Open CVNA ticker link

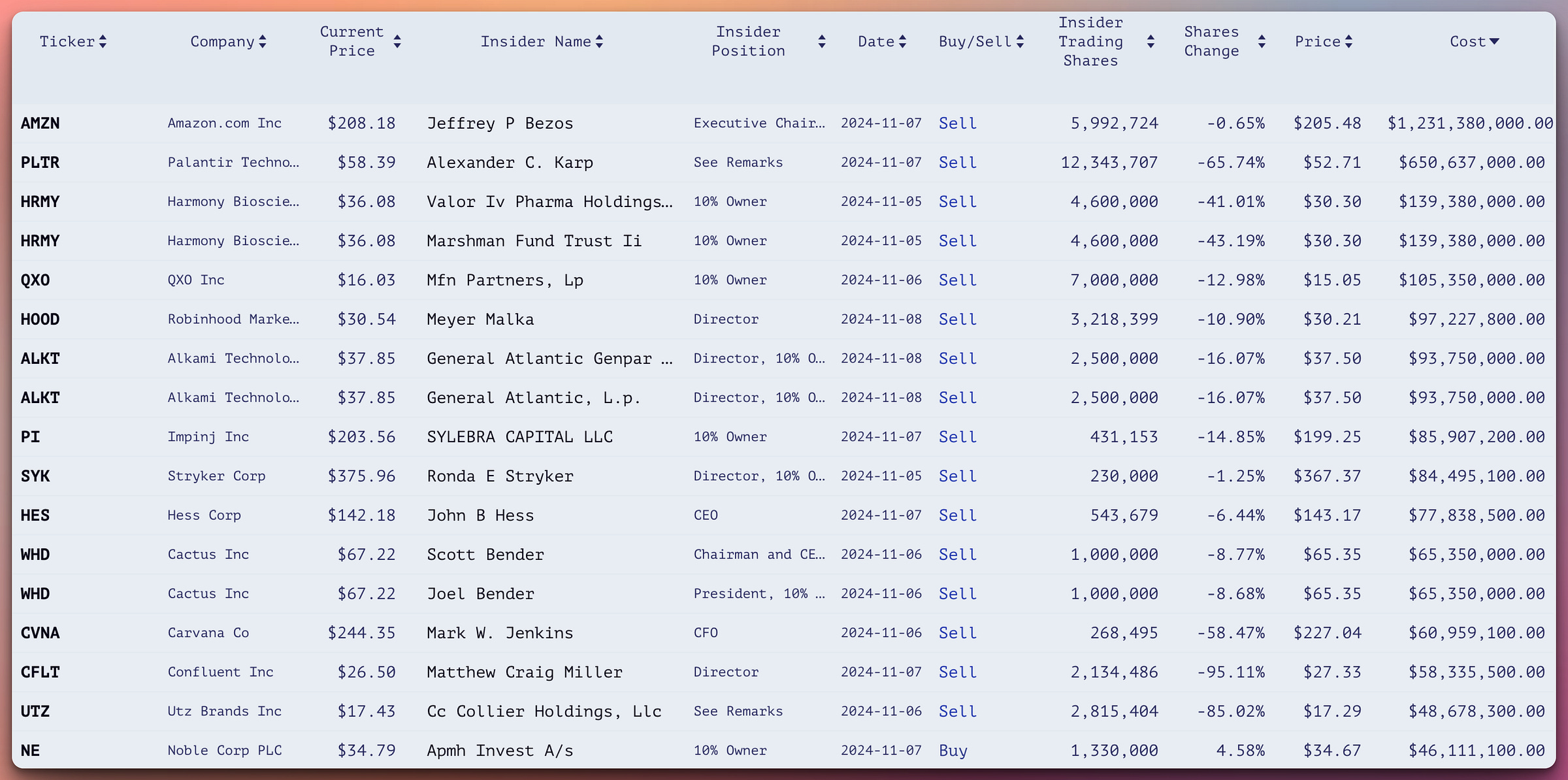(40, 633)
